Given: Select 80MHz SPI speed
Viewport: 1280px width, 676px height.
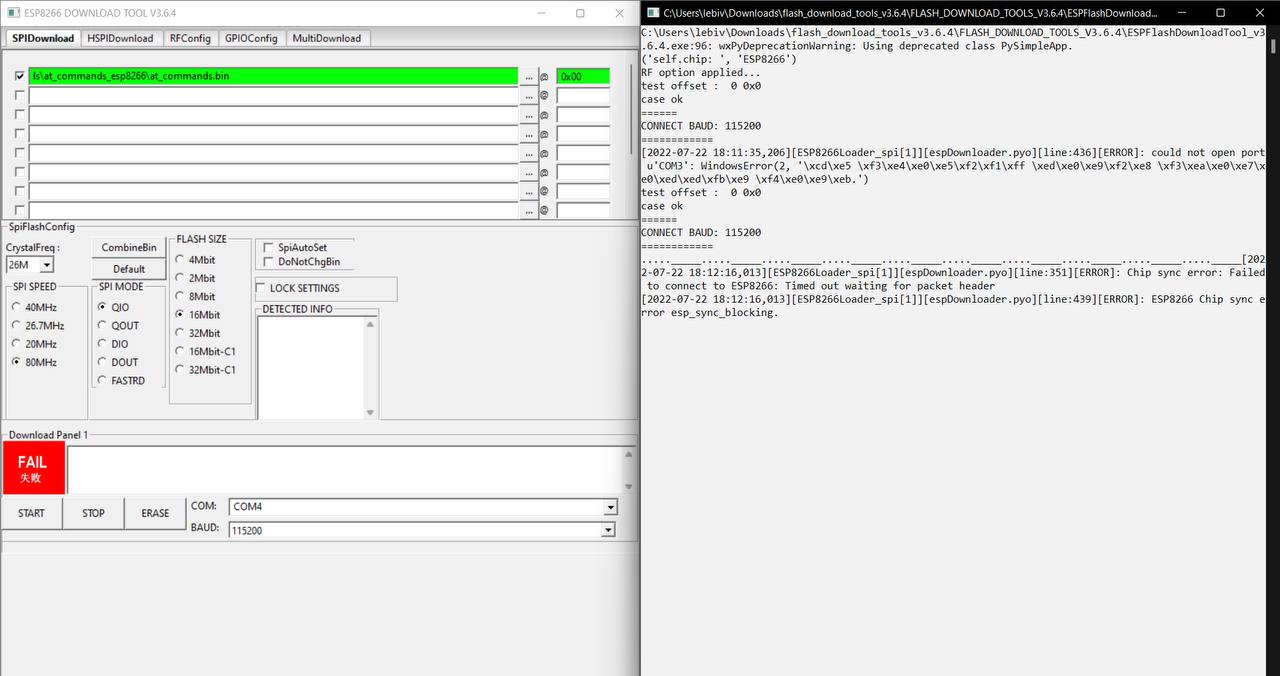Looking at the screenshot, I should click(x=34, y=362).
